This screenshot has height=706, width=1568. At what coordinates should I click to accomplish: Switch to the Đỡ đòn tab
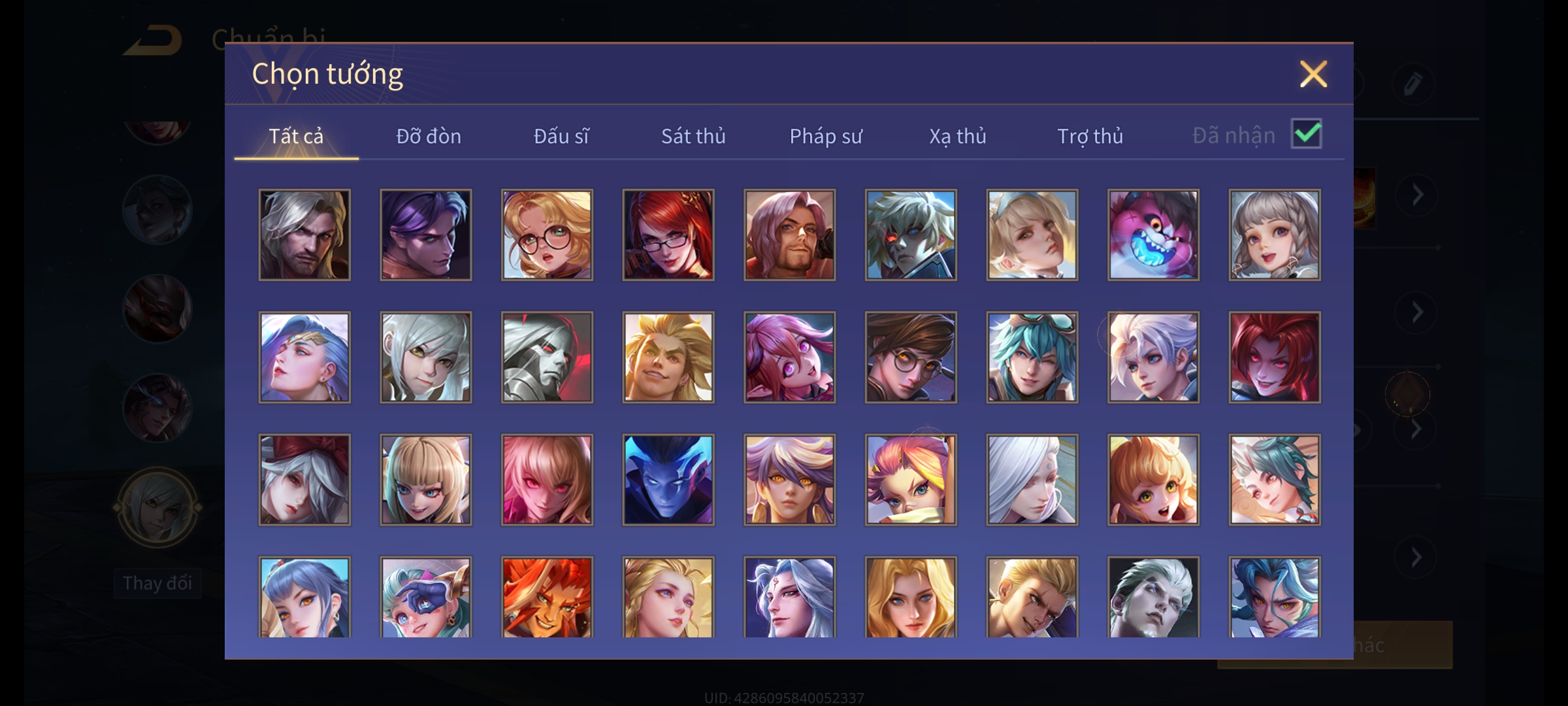[429, 136]
